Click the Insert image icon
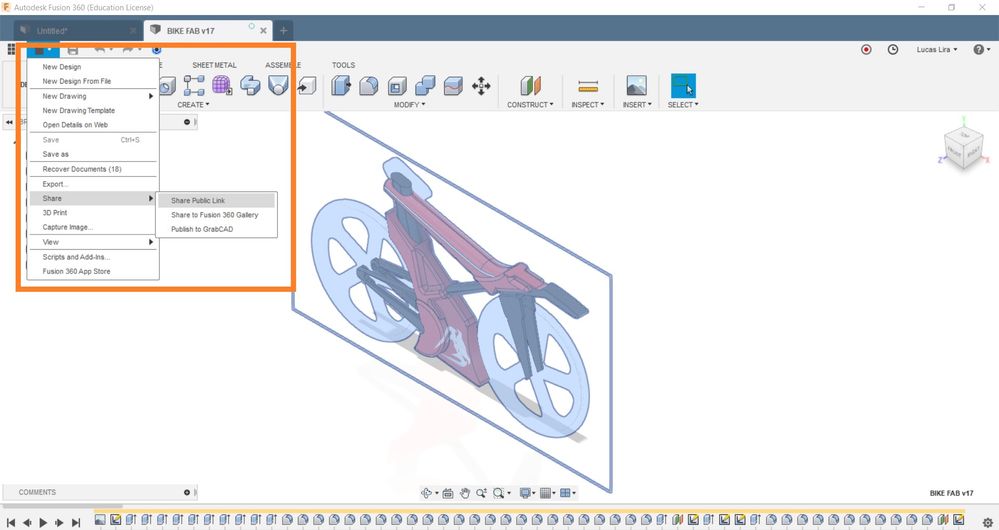999x530 pixels. pos(636,85)
